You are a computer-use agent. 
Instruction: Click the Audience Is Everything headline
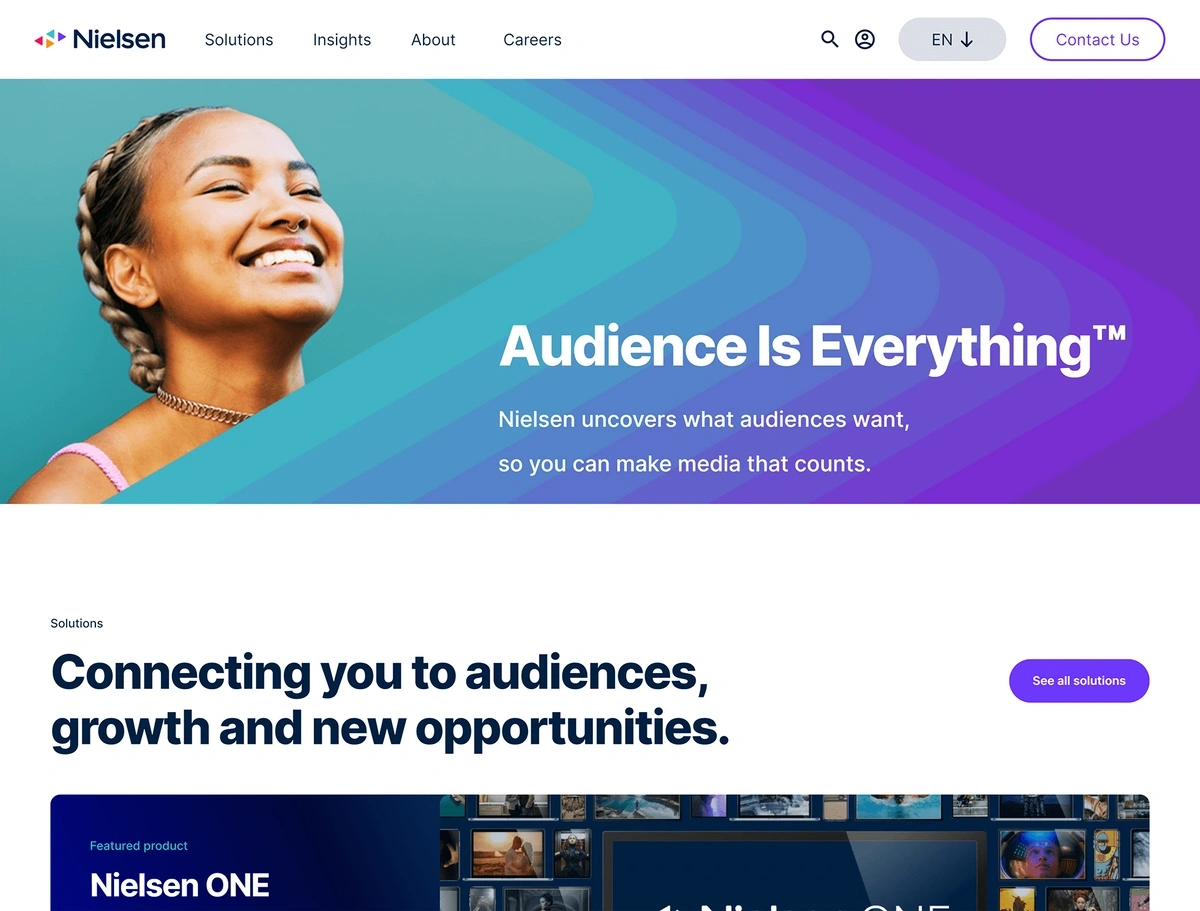pos(812,347)
